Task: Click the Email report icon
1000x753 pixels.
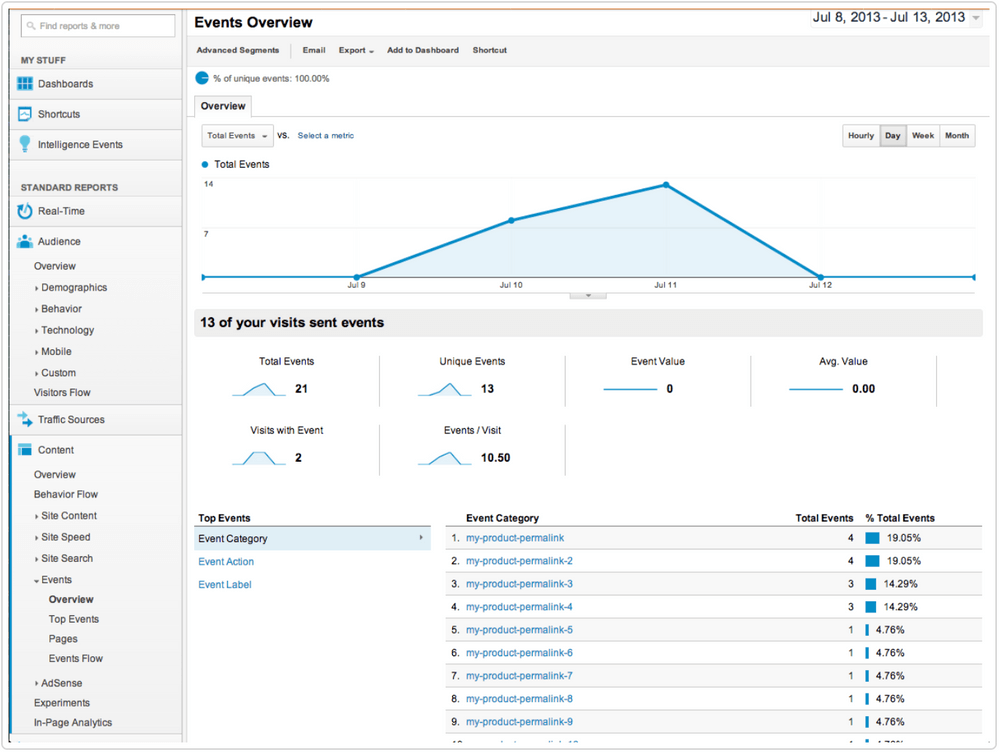Action: pyautogui.click(x=313, y=50)
